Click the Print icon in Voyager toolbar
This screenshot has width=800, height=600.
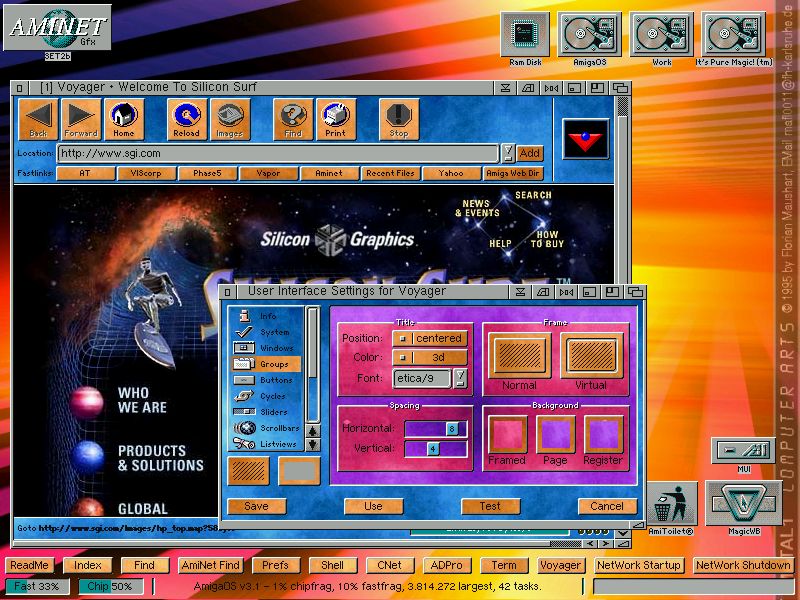point(336,119)
